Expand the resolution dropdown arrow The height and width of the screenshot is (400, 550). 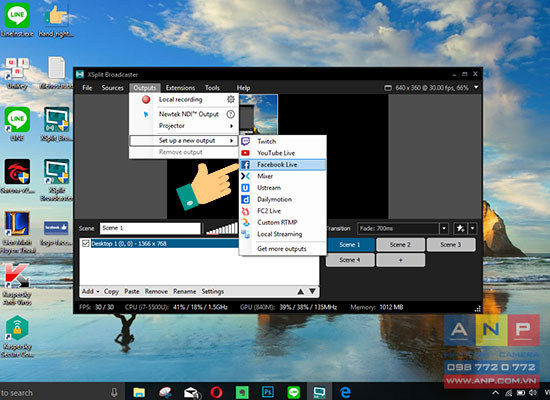point(476,87)
